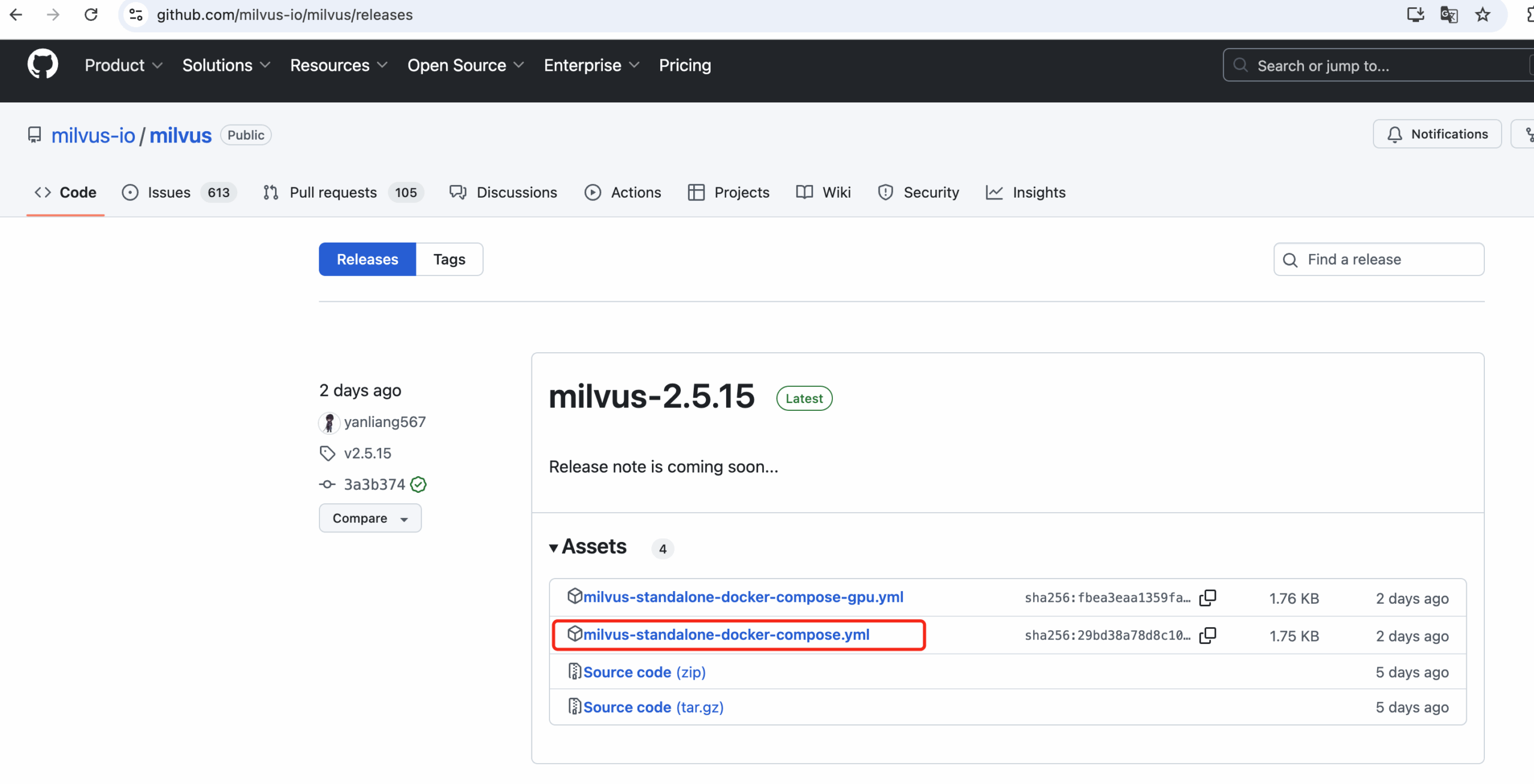Expand the Enterprise menu
1534x784 pixels.
[592, 65]
